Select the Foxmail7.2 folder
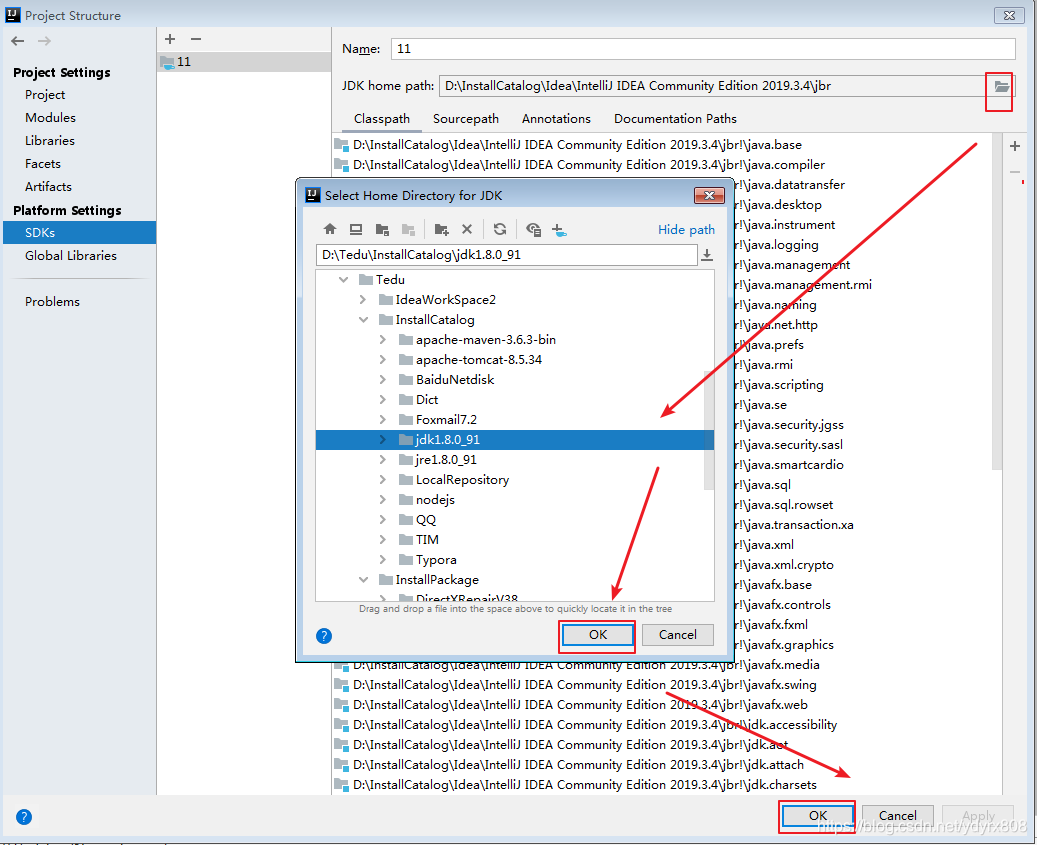 coord(446,420)
